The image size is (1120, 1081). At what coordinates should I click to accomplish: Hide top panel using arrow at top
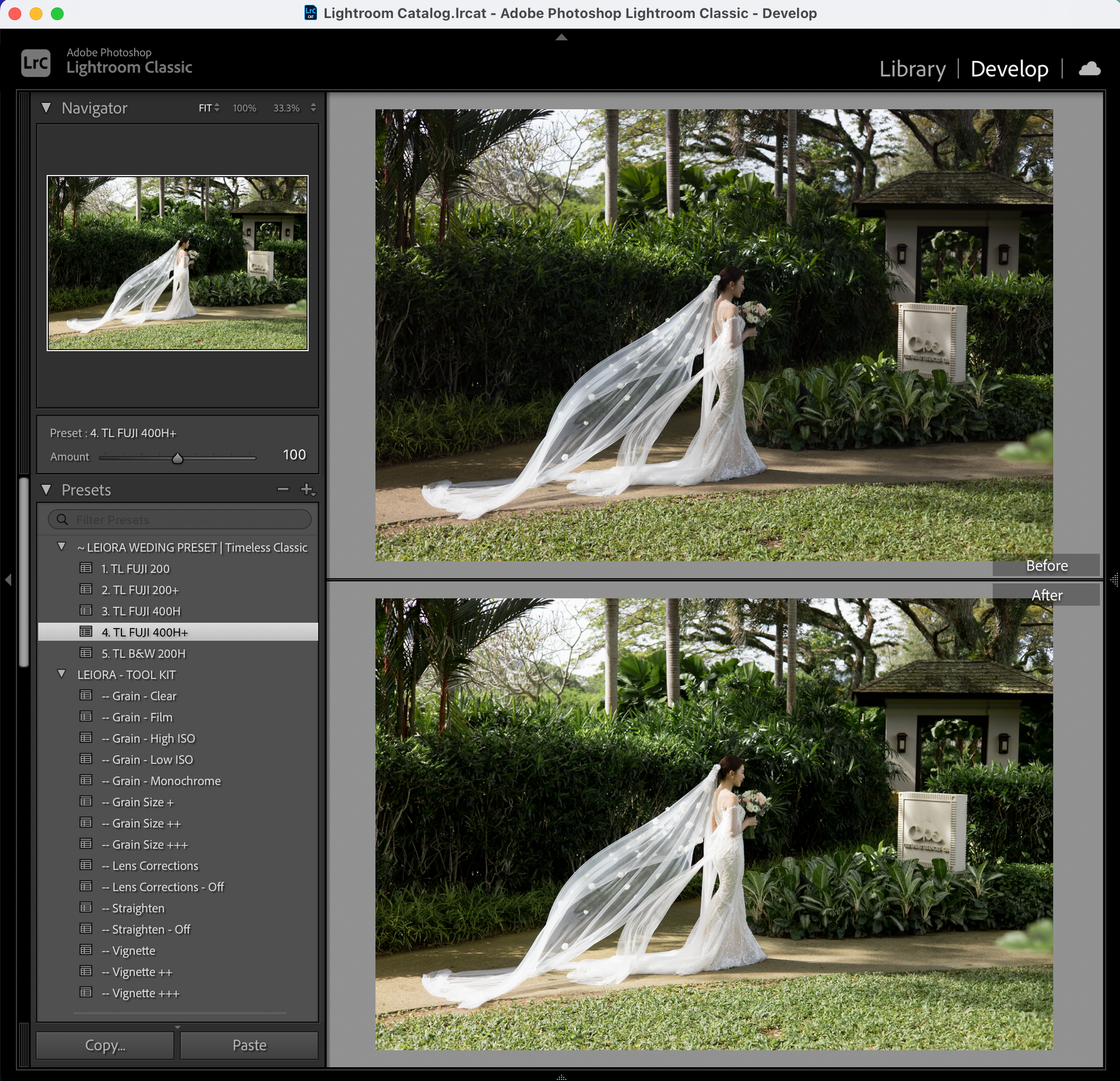click(x=561, y=37)
